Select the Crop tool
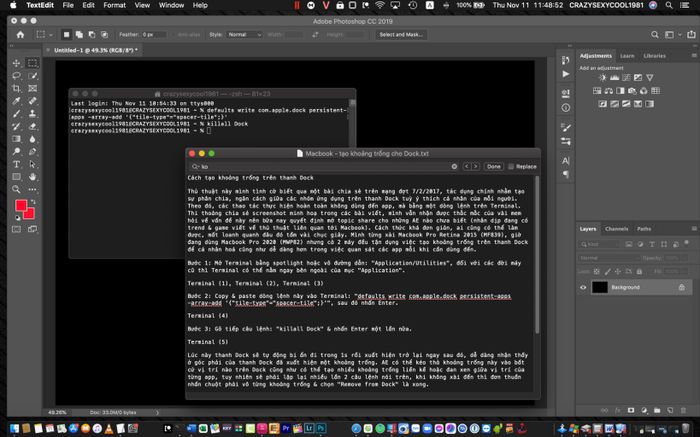The height and width of the screenshot is (437, 700). click(x=17, y=88)
